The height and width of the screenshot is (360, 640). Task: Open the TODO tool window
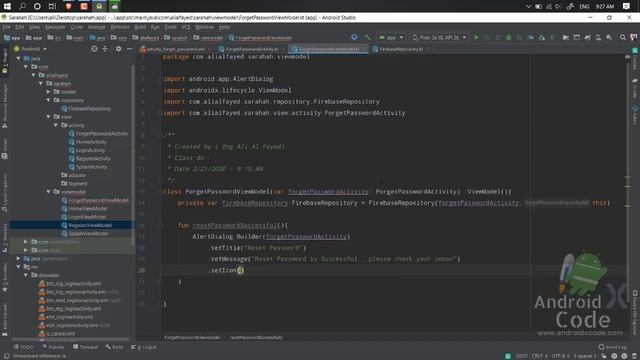pos(24,347)
